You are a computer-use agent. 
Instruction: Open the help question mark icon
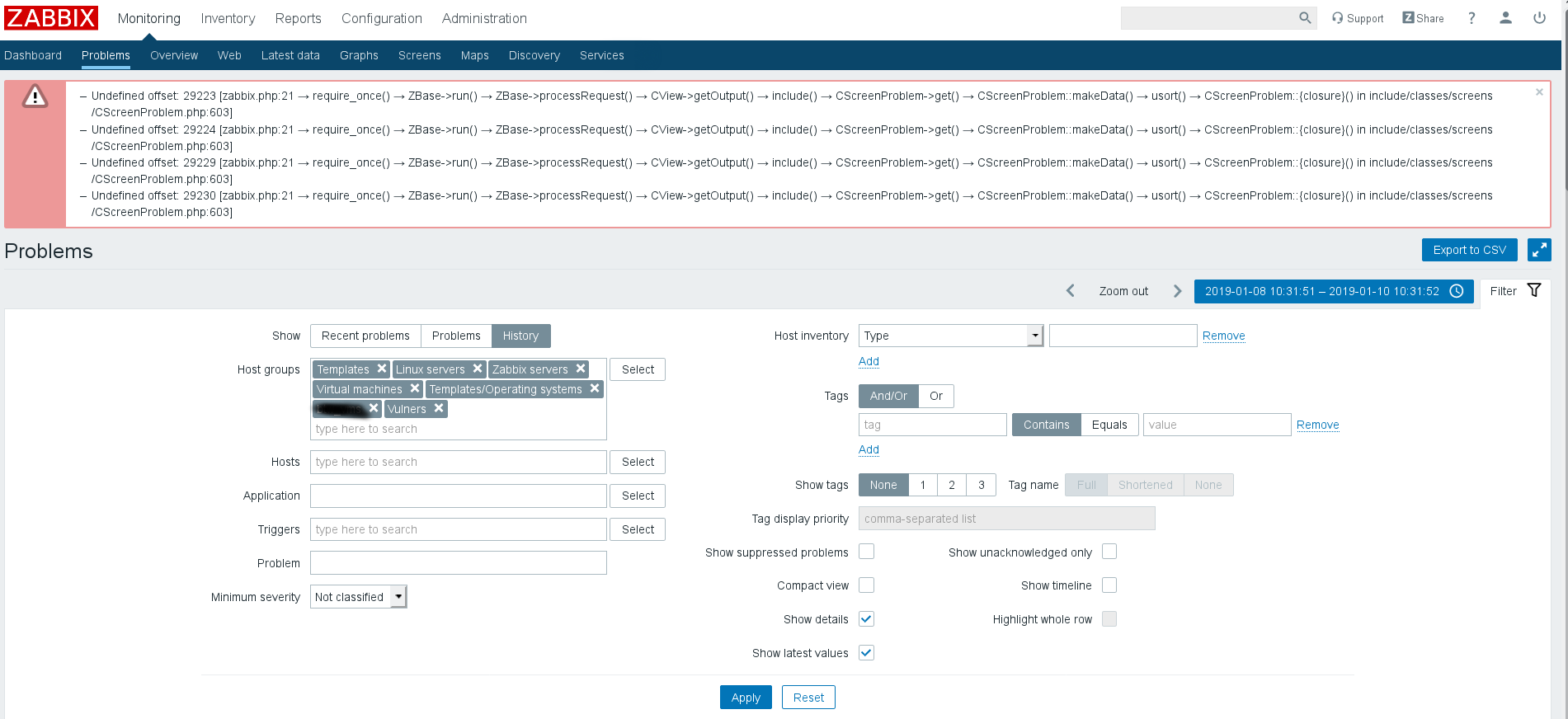[x=1471, y=18]
